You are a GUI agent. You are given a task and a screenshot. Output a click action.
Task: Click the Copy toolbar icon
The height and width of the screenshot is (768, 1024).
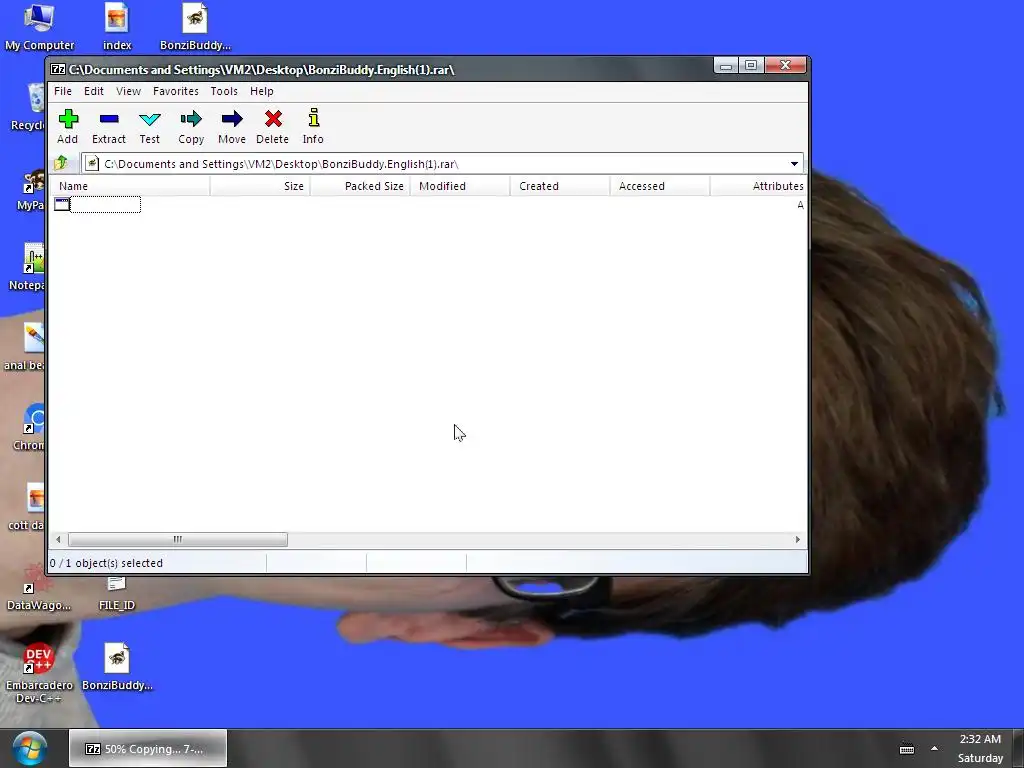tap(191, 126)
